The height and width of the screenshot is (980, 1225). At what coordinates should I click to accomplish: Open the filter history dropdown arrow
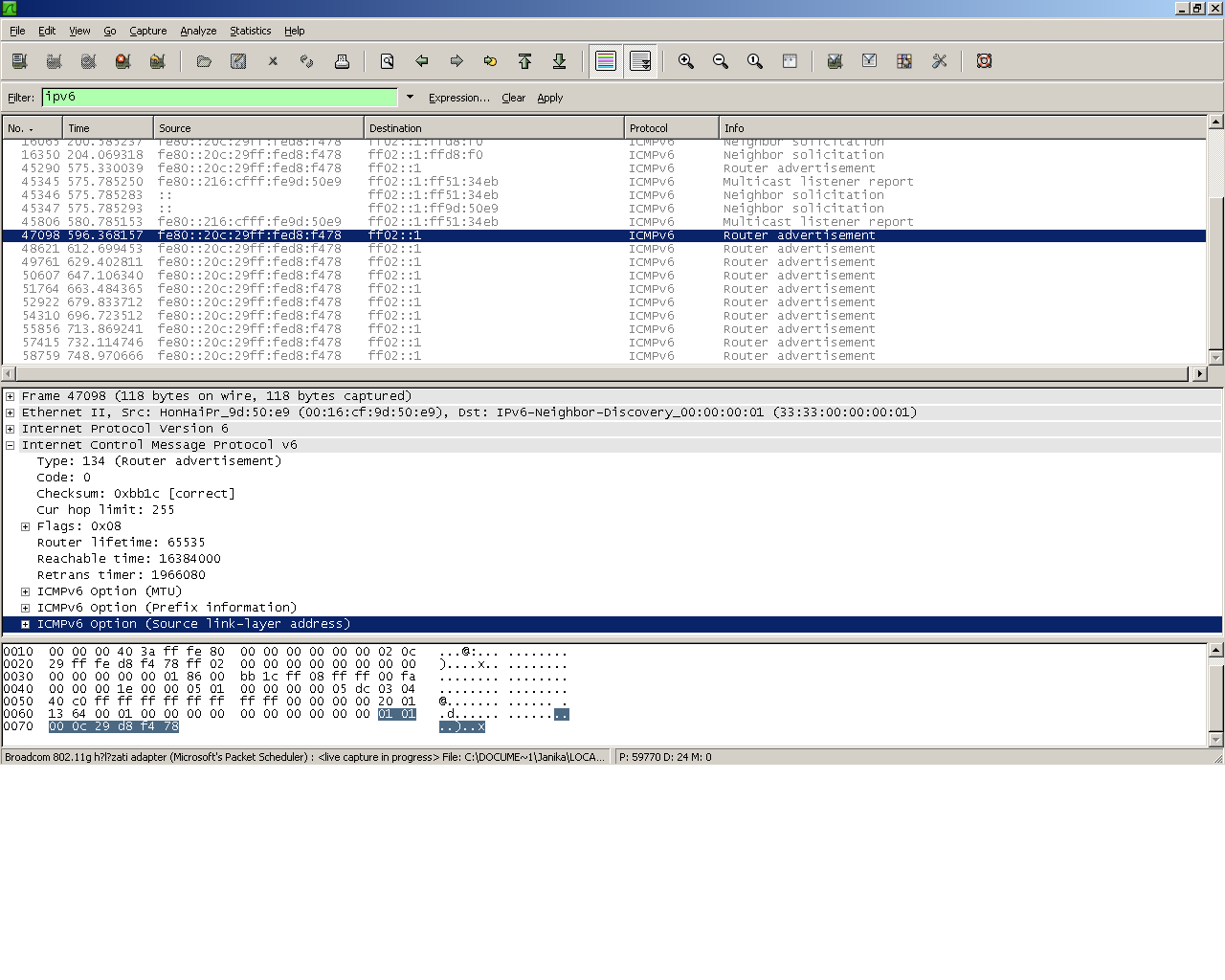tap(410, 97)
